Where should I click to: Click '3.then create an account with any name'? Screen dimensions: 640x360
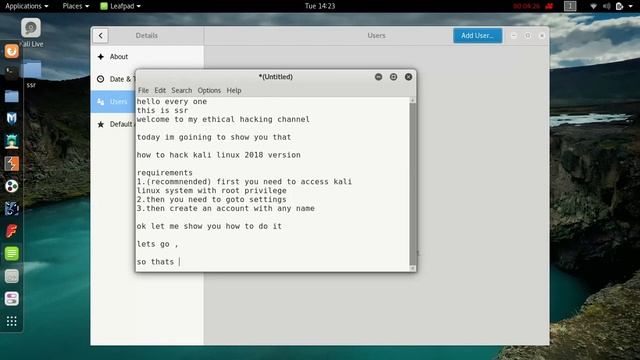pos(226,208)
